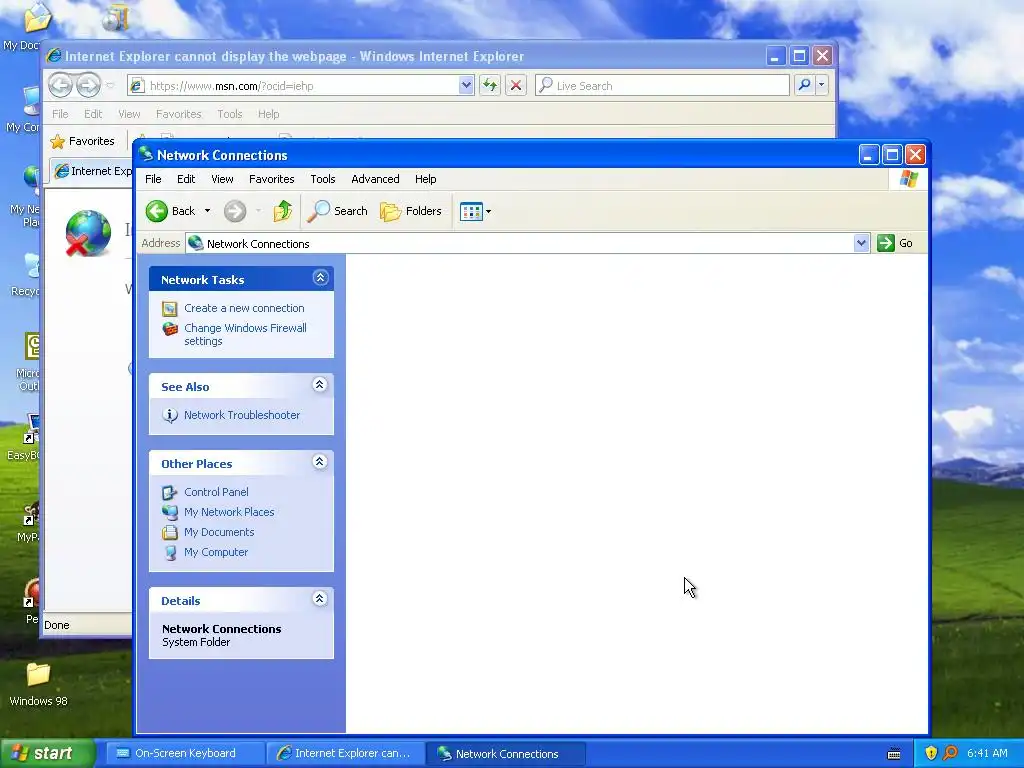Open the File menu in Network Connections

(153, 179)
